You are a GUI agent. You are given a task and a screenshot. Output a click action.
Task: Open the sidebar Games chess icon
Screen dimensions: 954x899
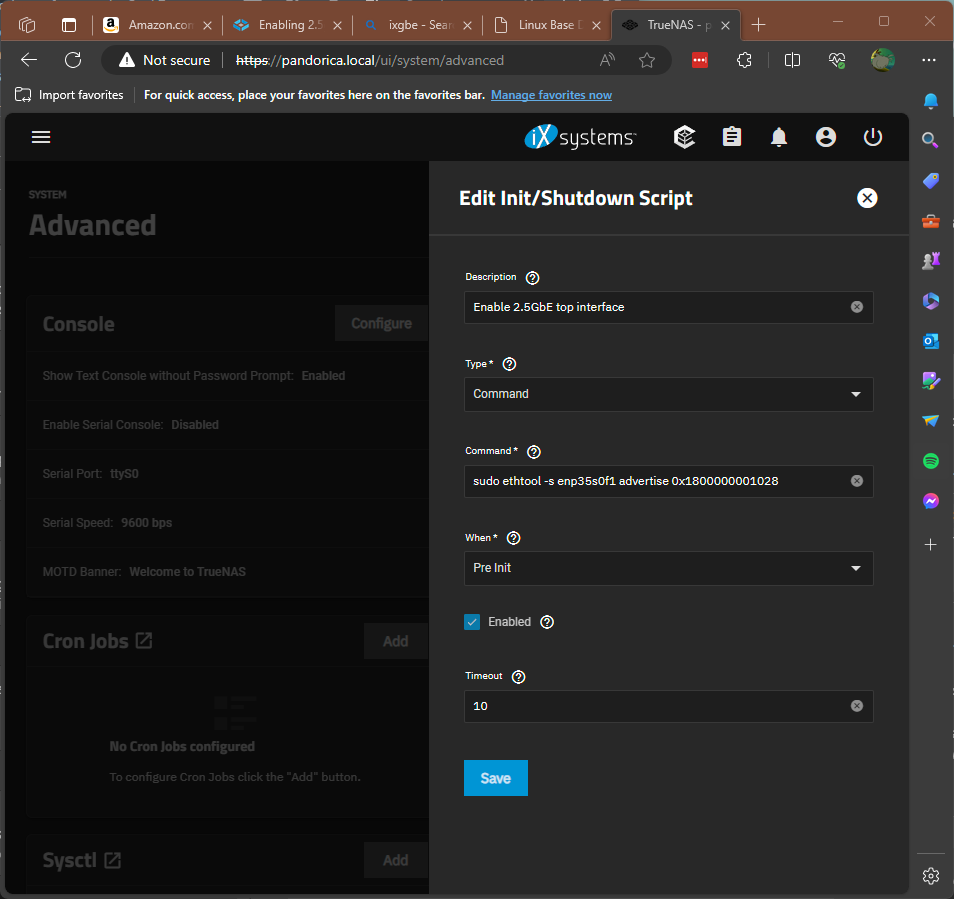click(x=930, y=261)
